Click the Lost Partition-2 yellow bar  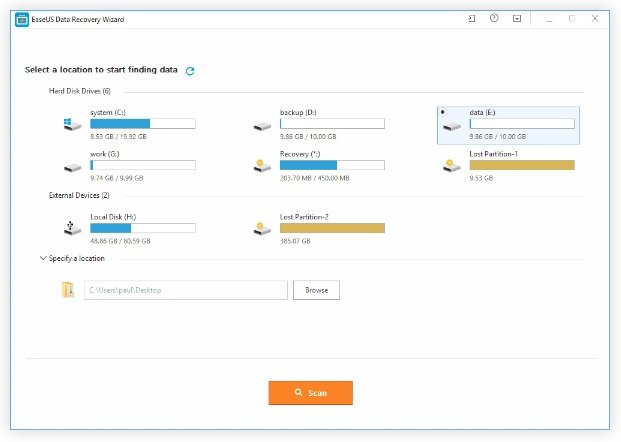point(332,228)
